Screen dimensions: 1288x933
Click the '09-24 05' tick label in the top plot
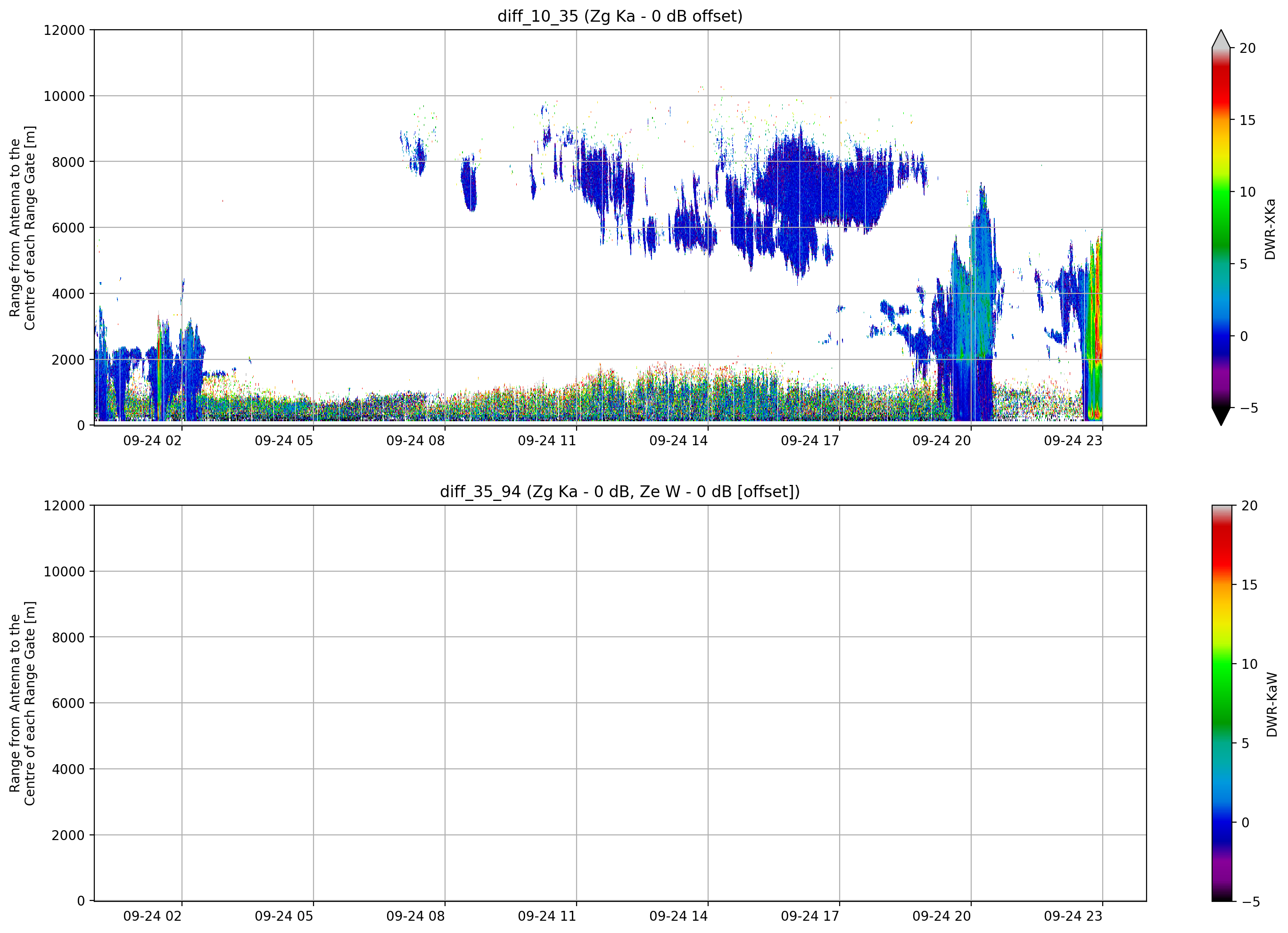pyautogui.click(x=284, y=441)
